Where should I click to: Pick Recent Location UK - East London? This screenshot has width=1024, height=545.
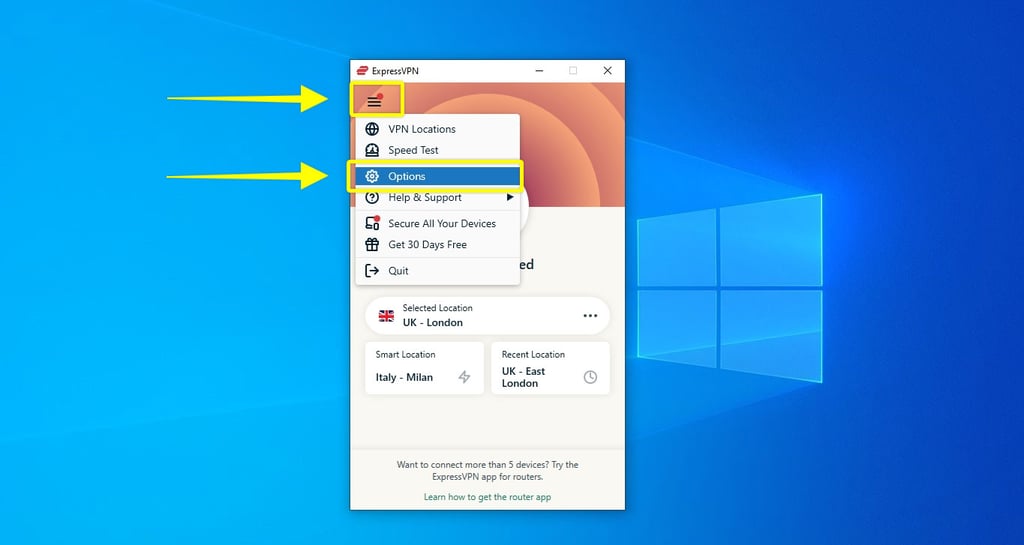point(551,368)
